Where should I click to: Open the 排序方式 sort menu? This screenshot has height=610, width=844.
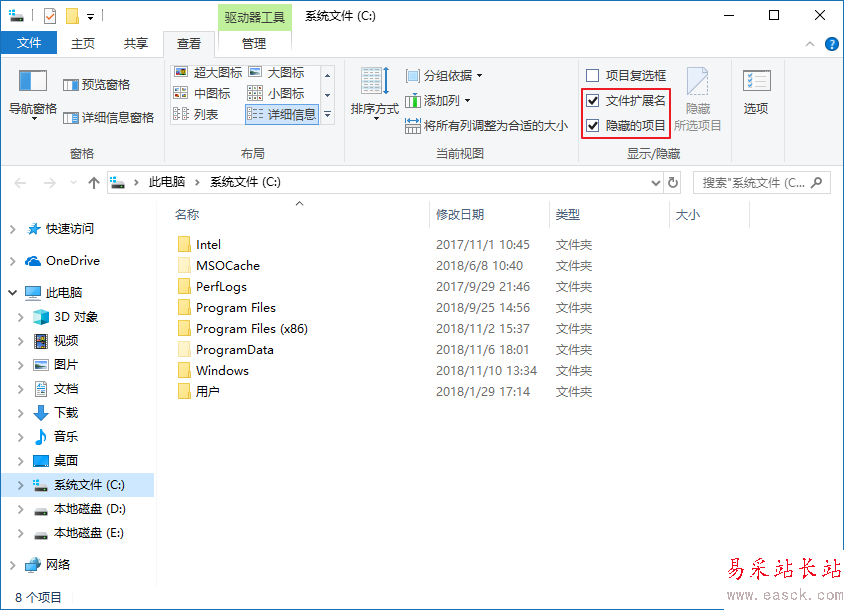point(374,94)
